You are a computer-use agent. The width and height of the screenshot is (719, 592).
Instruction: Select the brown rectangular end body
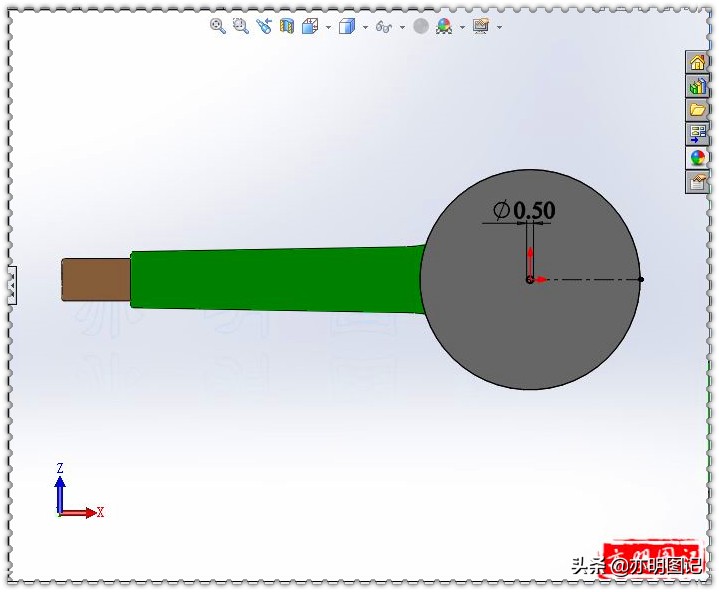point(96,280)
